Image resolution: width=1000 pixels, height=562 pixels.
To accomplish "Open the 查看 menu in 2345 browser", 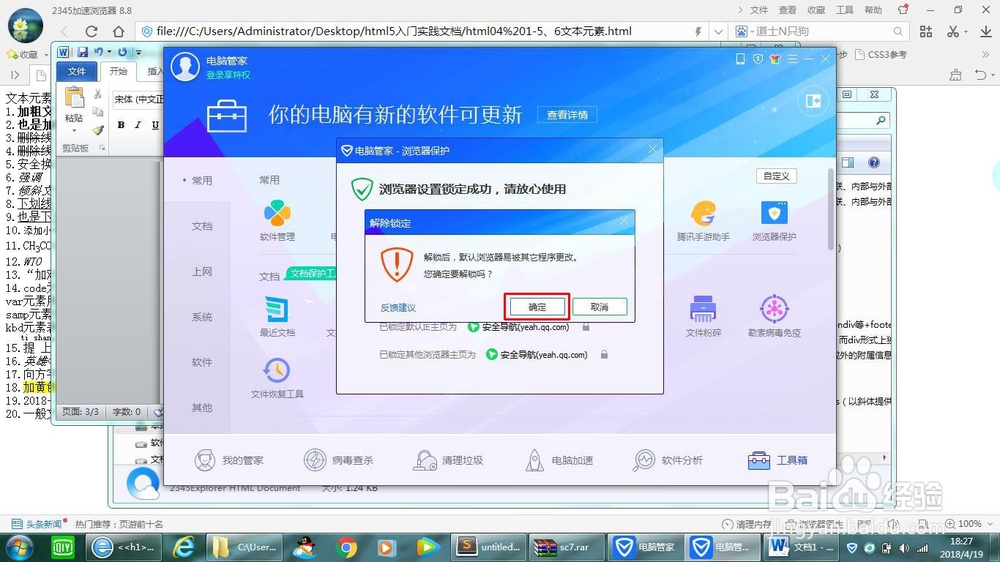I will (x=787, y=10).
